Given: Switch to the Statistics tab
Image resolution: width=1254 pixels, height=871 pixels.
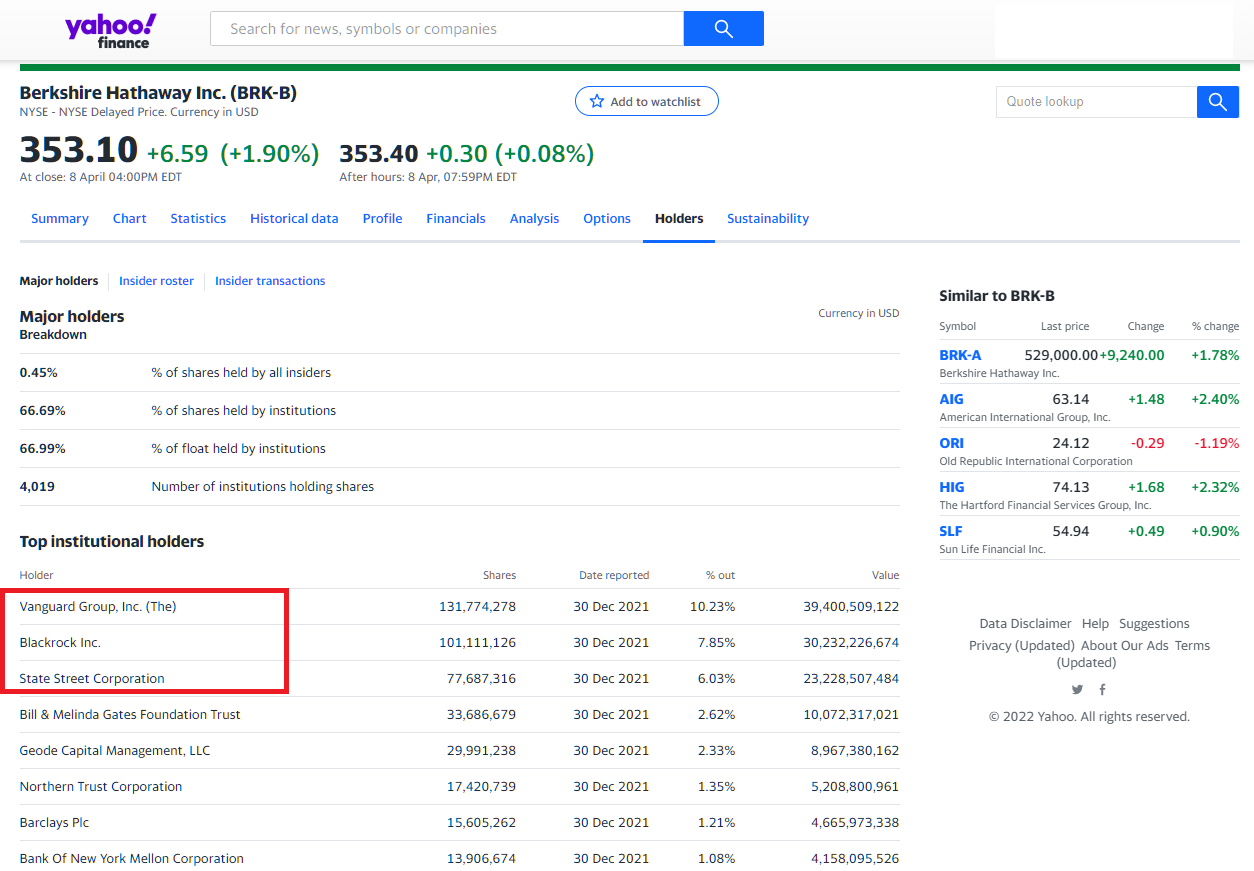Looking at the screenshot, I should (x=198, y=219).
